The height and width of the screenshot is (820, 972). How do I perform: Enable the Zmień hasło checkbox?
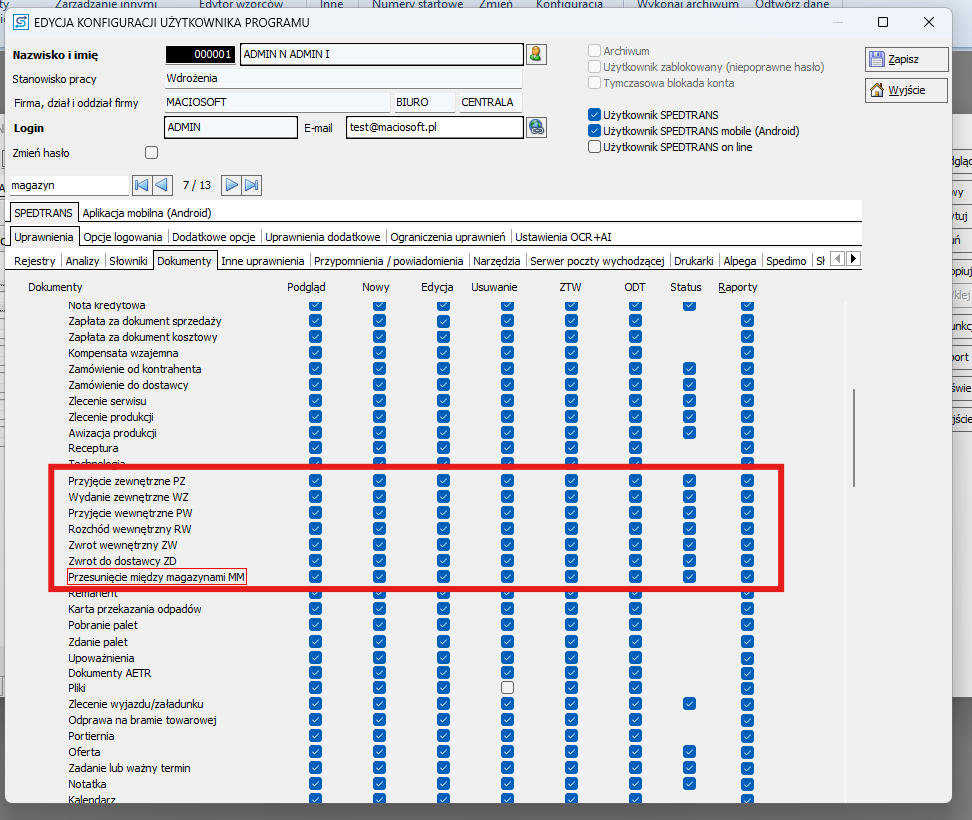coord(152,153)
